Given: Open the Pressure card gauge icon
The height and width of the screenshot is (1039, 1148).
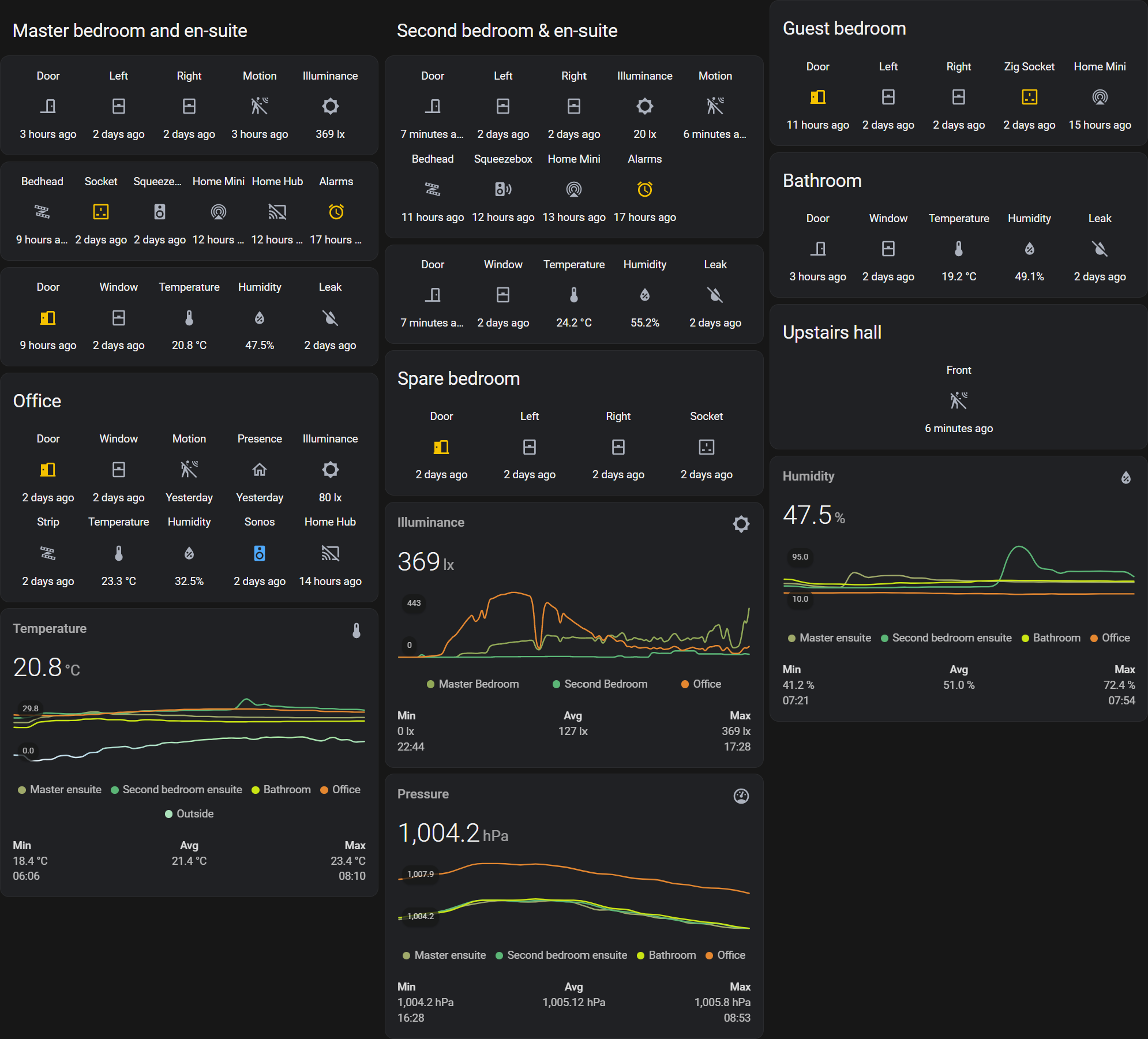Looking at the screenshot, I should coord(741,796).
